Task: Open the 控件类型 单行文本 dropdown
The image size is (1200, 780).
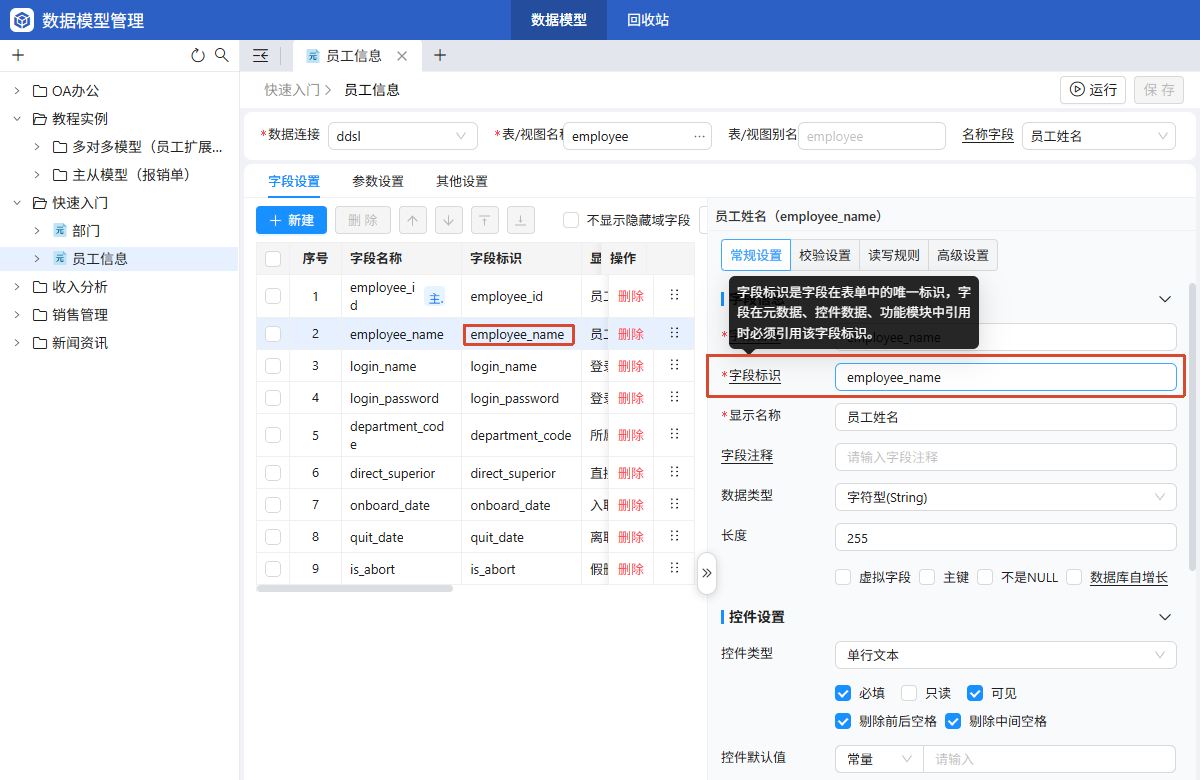Action: point(1005,655)
